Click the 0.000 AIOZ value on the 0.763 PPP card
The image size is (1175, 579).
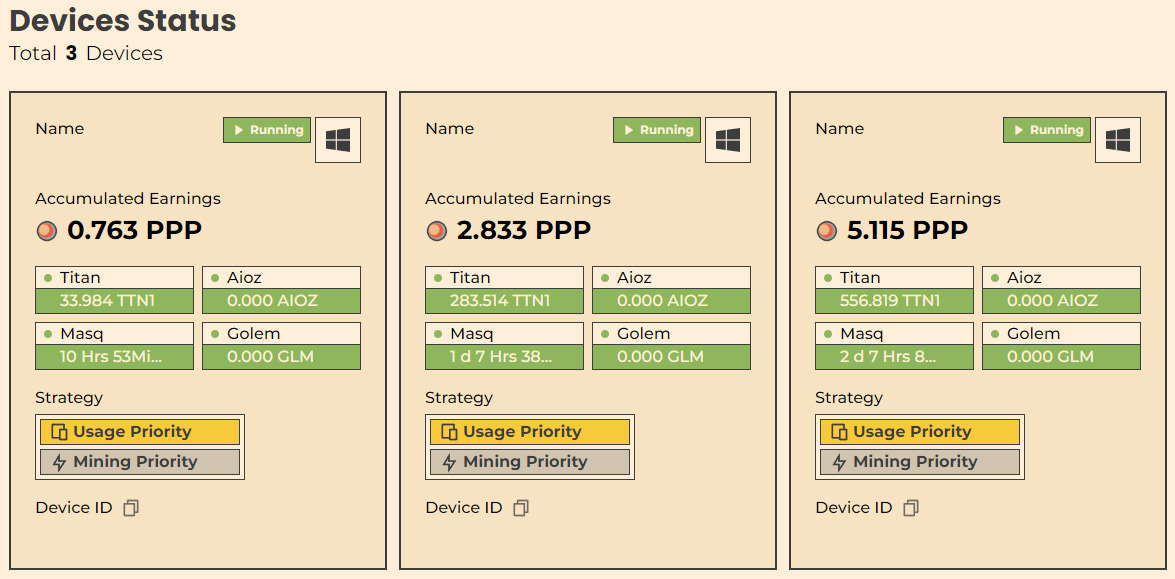[x=282, y=301]
